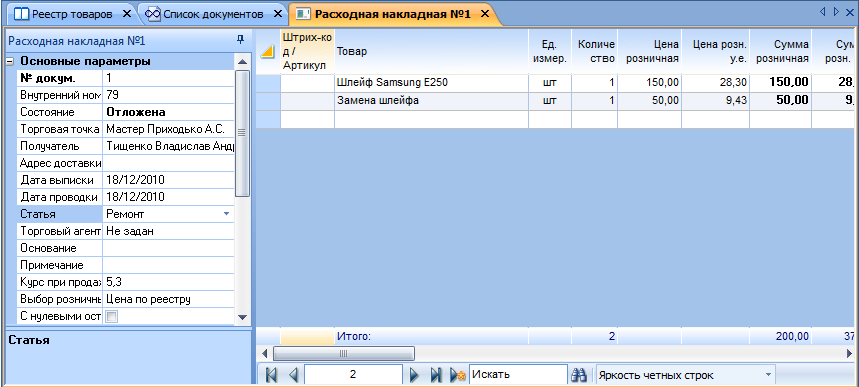This screenshot has height=387, width=859.
Task: Click the Искать search field
Action: (518, 375)
